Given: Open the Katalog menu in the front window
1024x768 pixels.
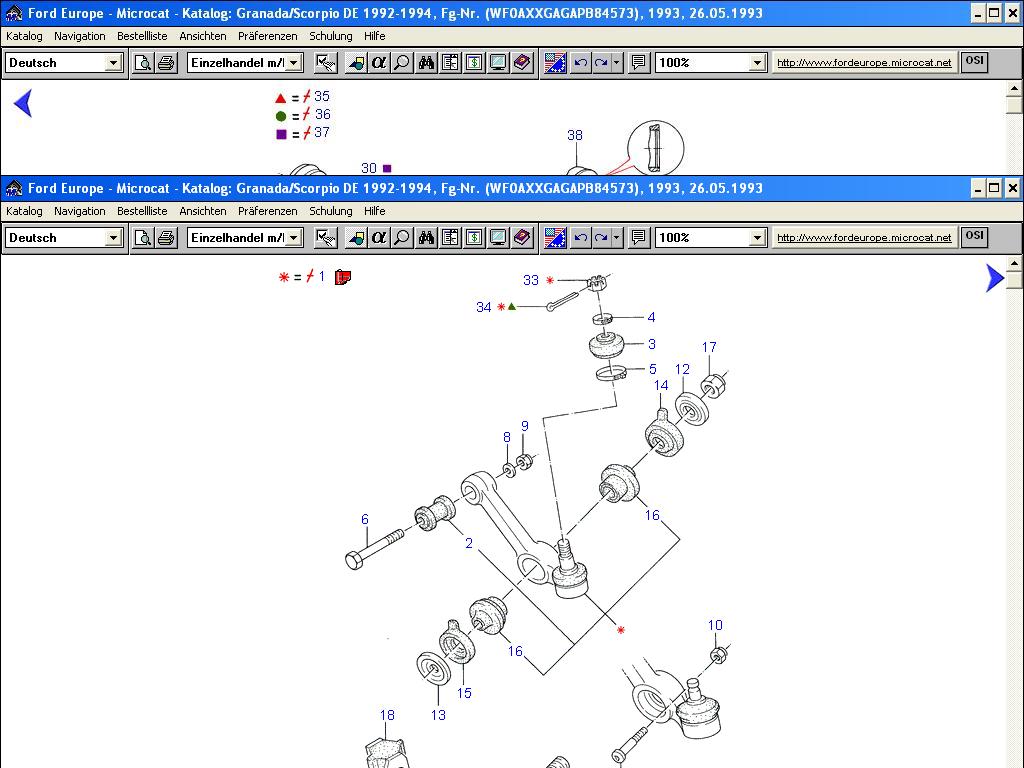Looking at the screenshot, I should click(24, 211).
